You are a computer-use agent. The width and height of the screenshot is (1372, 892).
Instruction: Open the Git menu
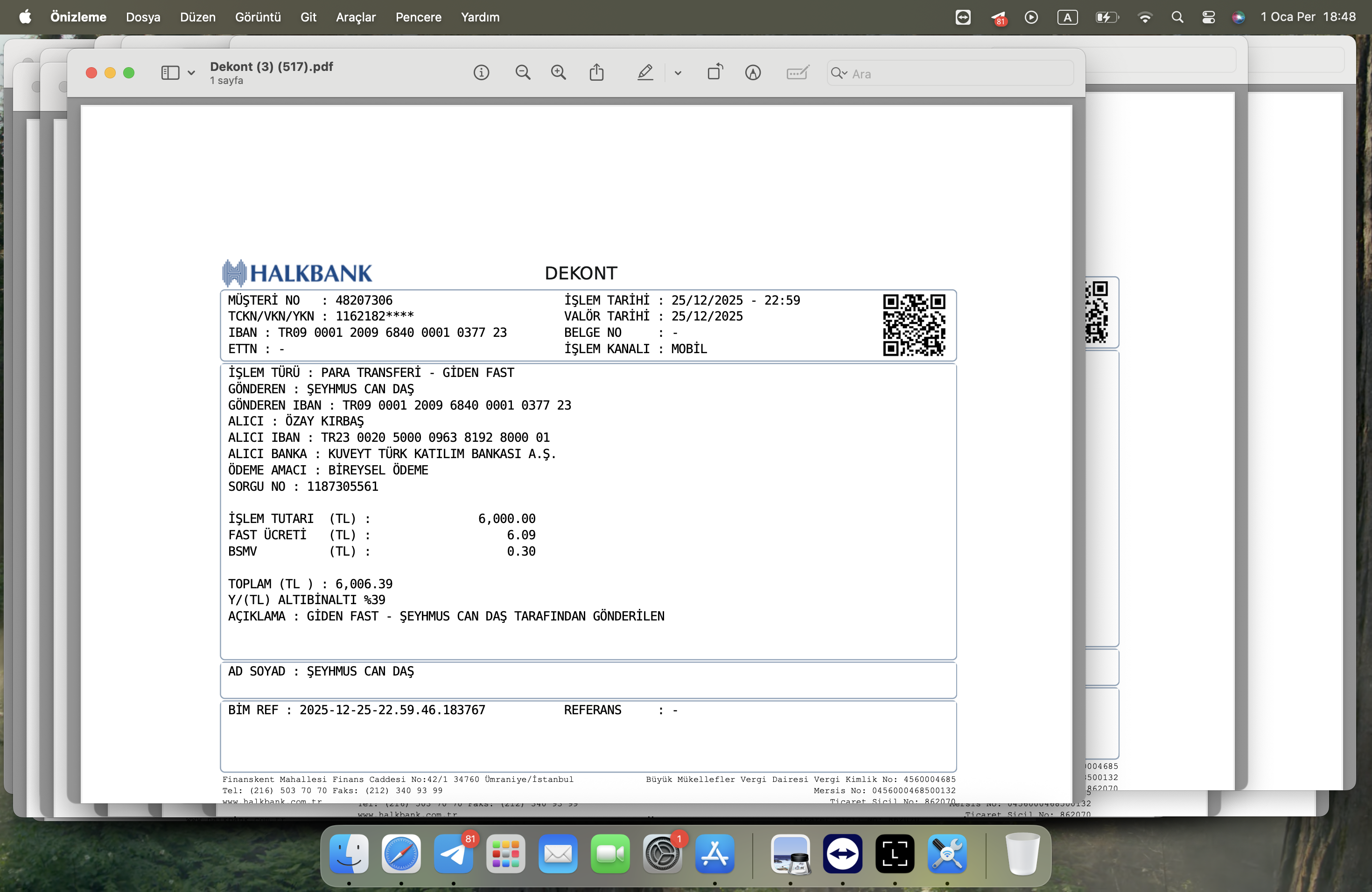point(308,17)
